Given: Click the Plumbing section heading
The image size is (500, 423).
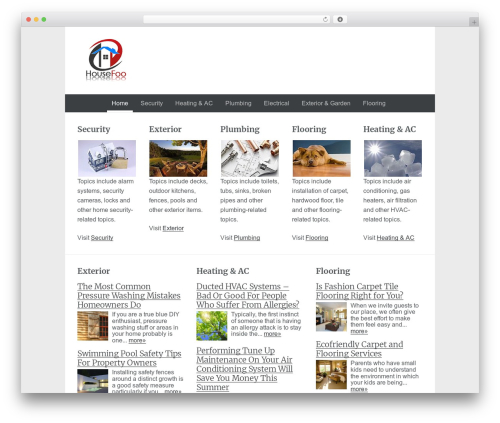Looking at the screenshot, I should pyautogui.click(x=240, y=129).
